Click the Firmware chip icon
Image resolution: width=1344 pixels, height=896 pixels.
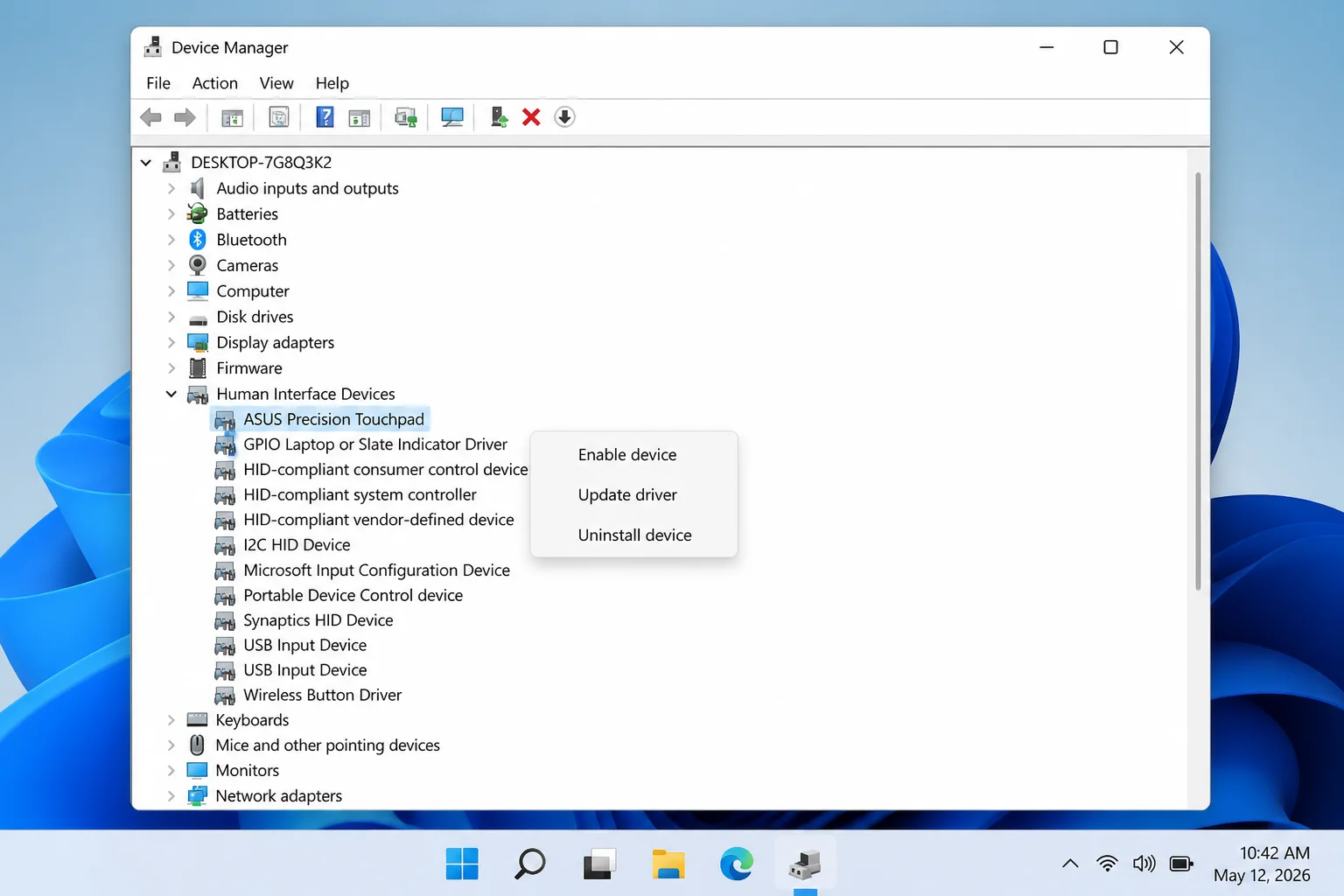pos(198,367)
